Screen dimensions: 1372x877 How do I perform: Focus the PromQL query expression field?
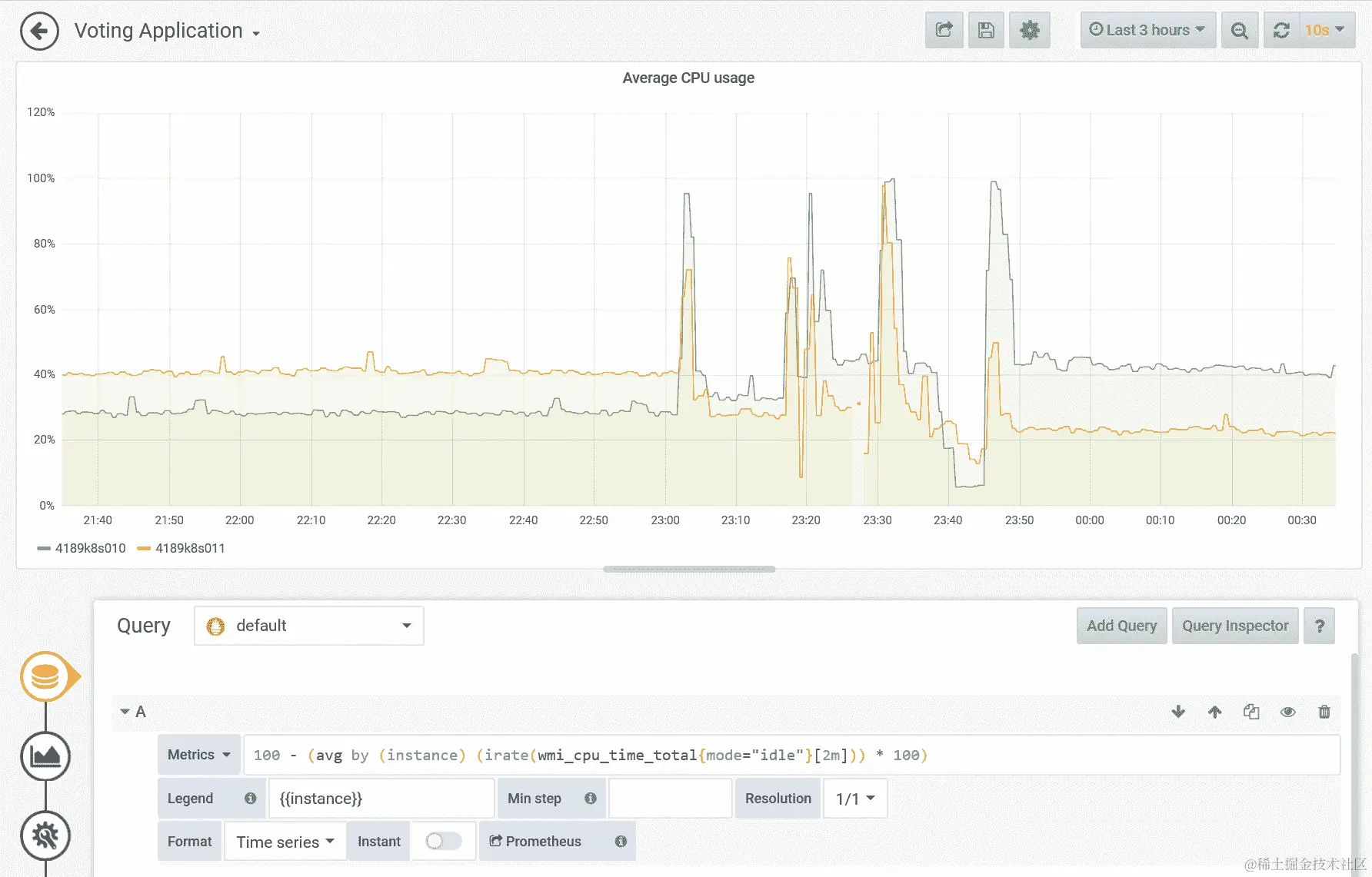coord(791,755)
